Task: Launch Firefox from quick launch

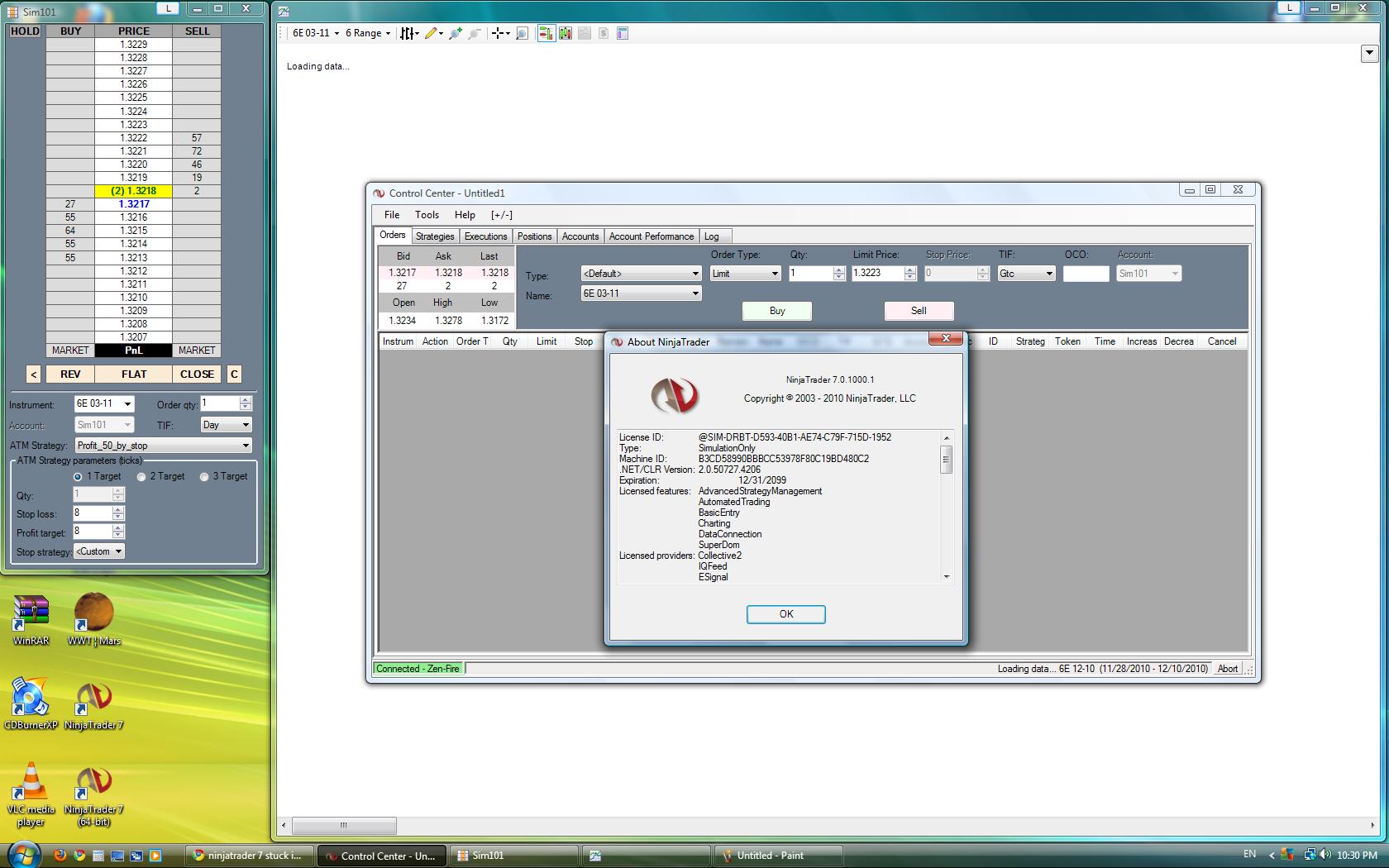Action: pos(60,856)
